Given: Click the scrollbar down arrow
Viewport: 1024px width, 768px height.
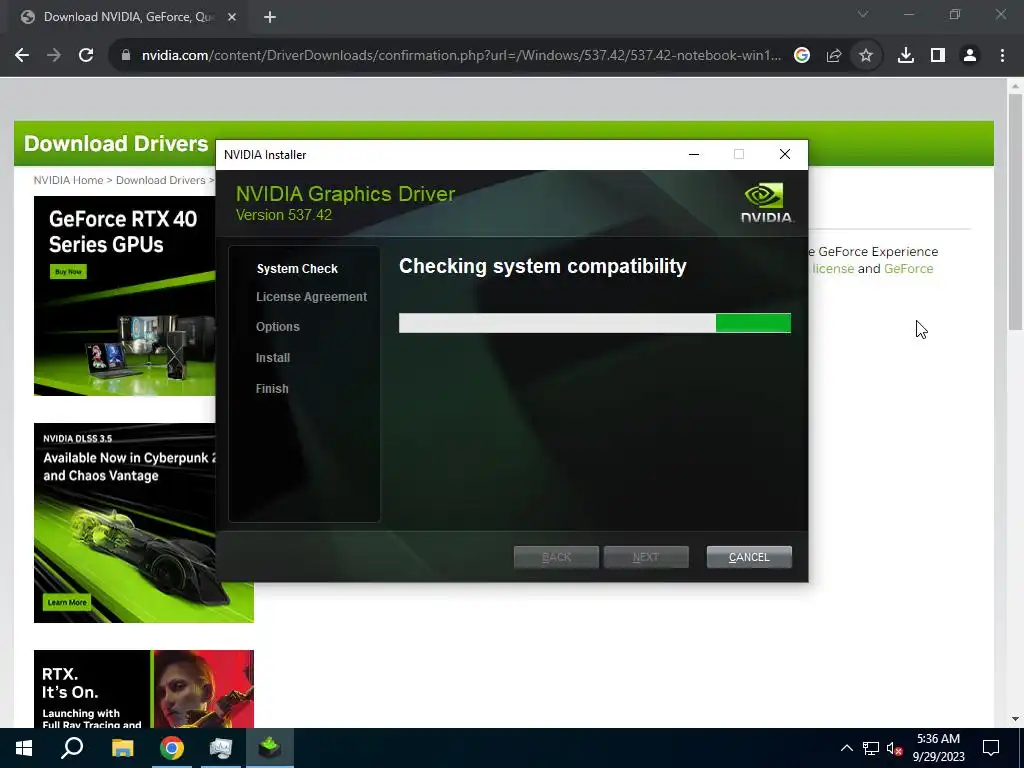Looking at the screenshot, I should tap(1015, 720).
